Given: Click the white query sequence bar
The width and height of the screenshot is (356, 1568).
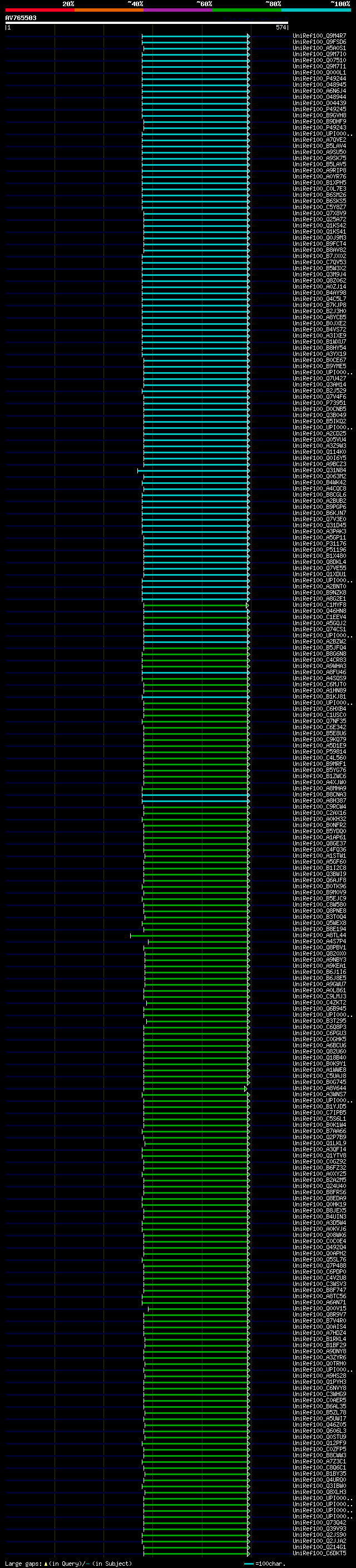Looking at the screenshot, I should 147,23.
